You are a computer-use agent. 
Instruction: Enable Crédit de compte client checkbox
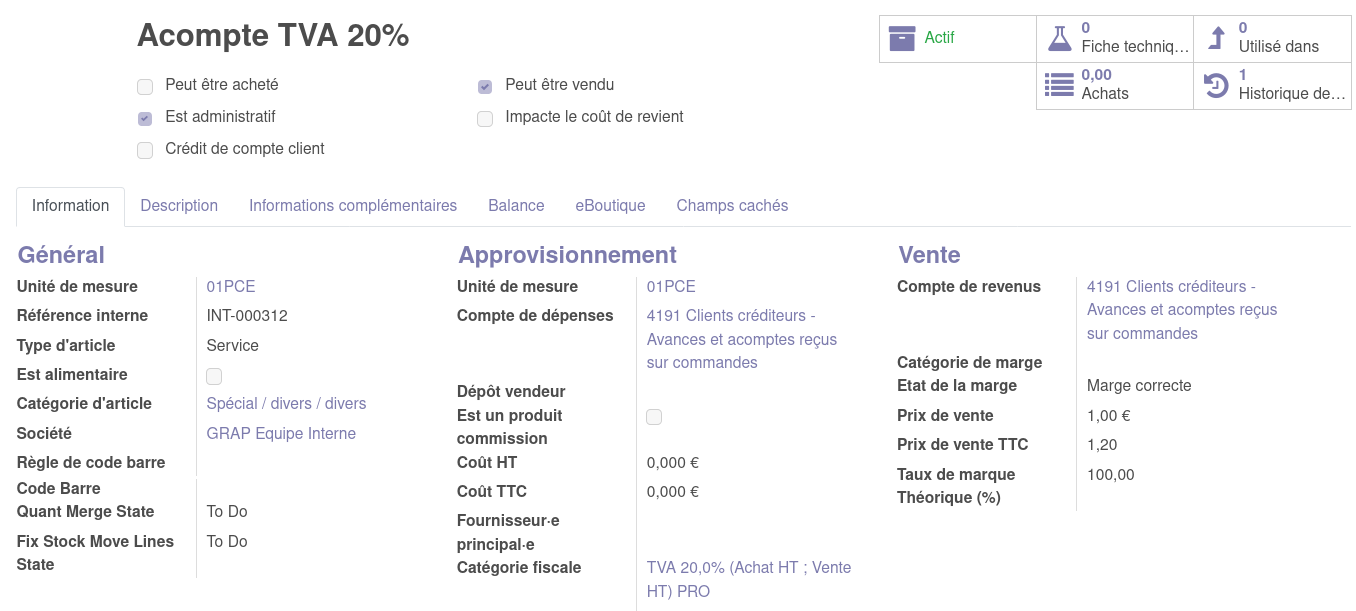145,150
